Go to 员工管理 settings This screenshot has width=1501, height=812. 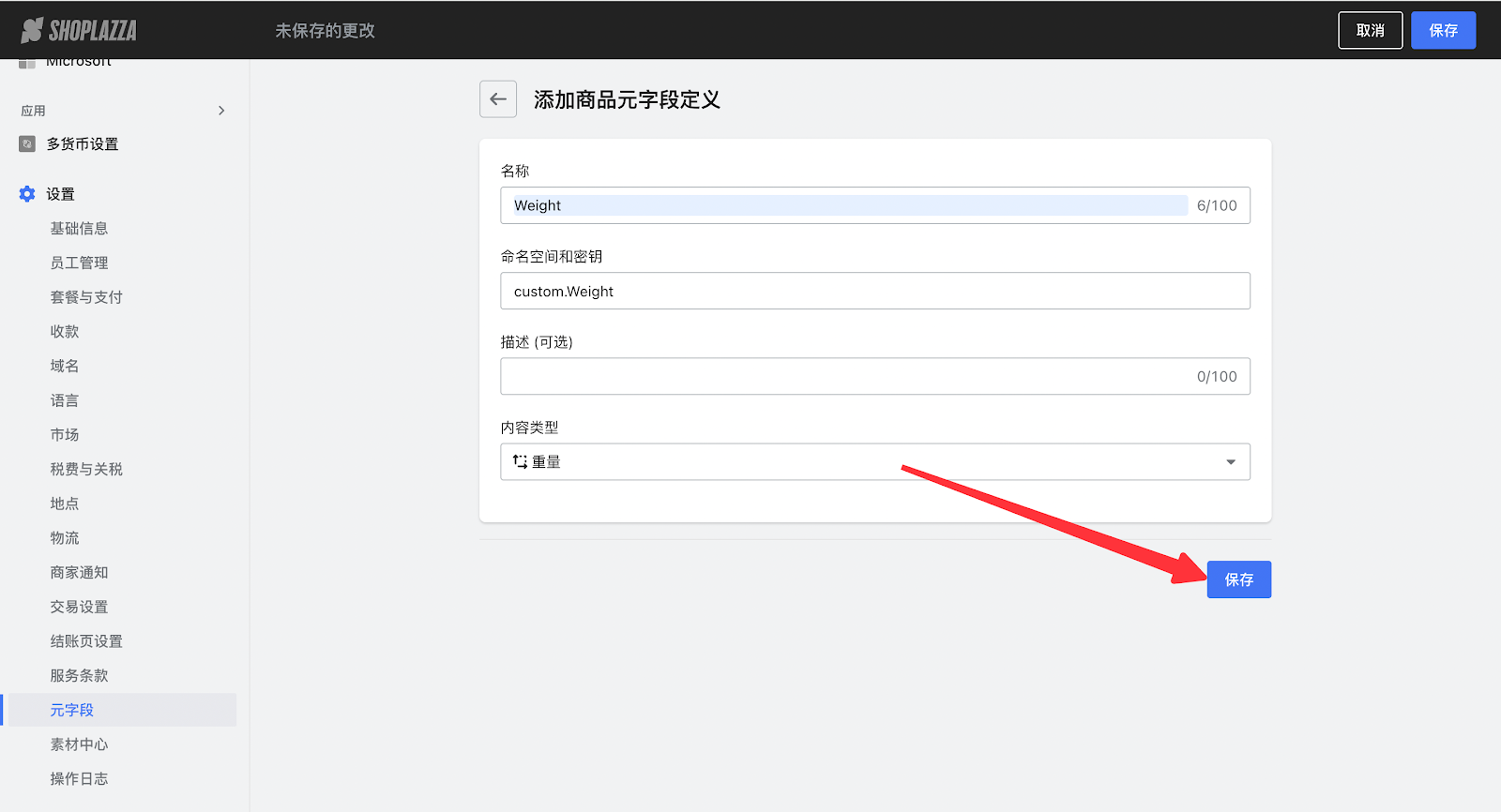[x=79, y=263]
